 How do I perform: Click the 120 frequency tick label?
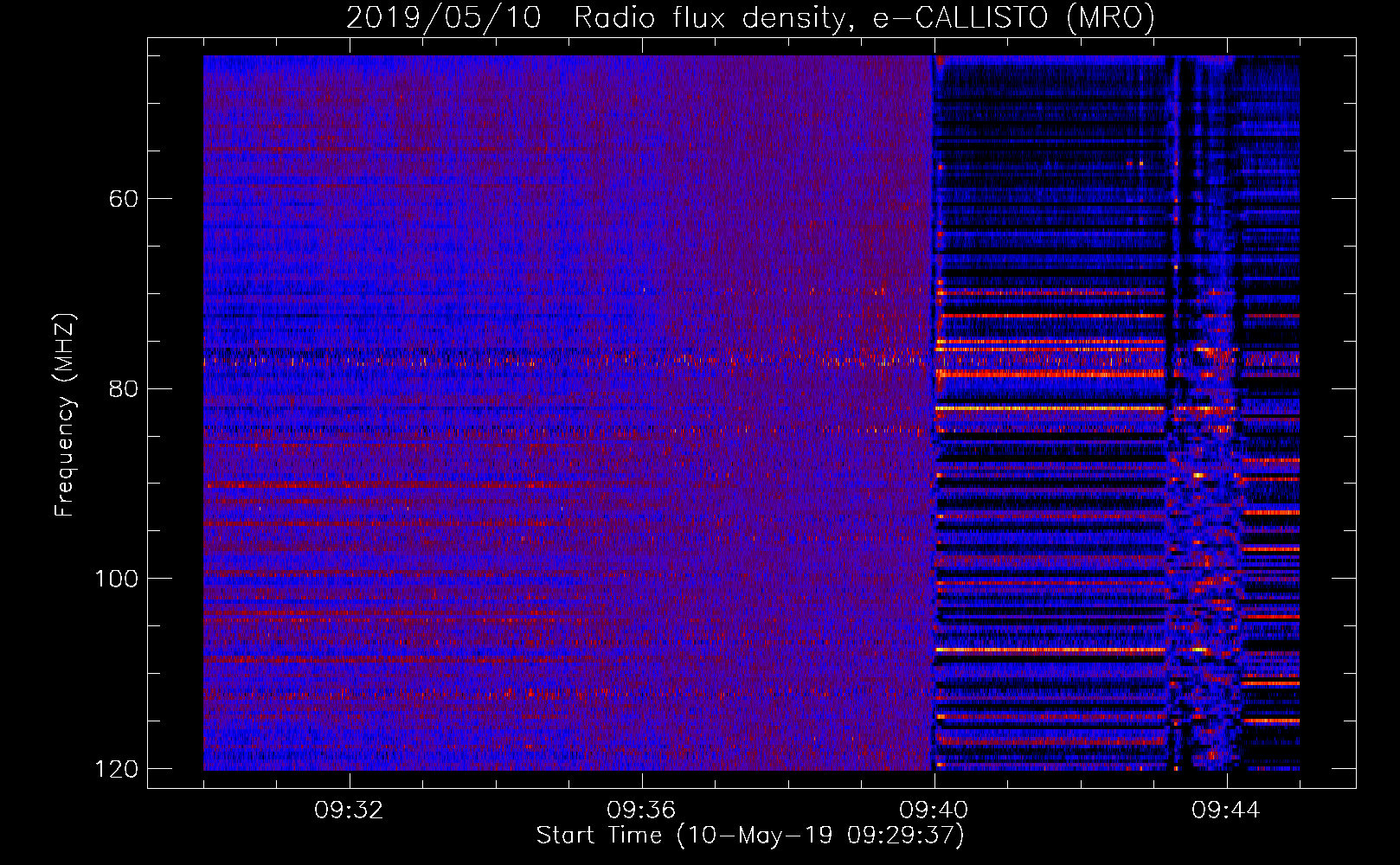116,769
